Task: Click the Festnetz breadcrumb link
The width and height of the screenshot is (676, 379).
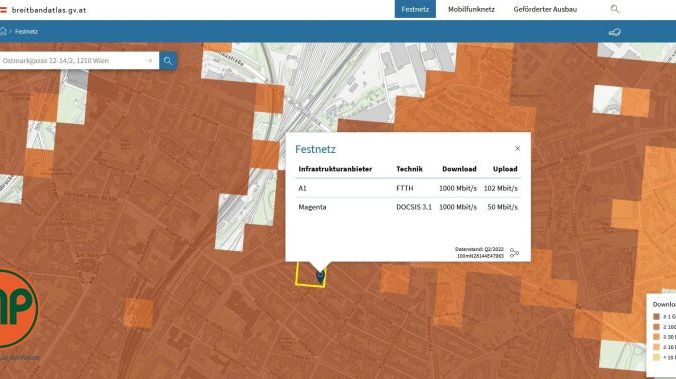Action: [x=26, y=31]
